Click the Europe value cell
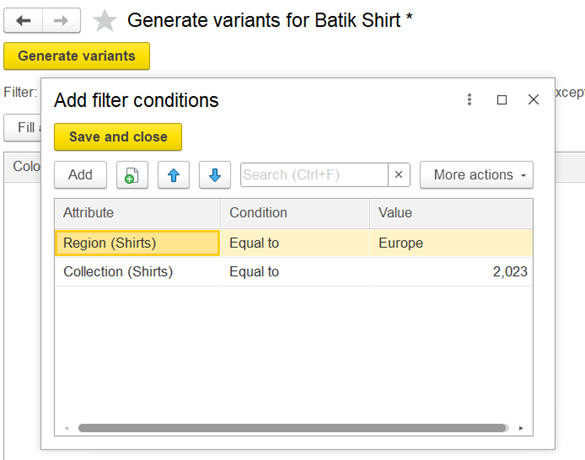The width and height of the screenshot is (585, 460). [451, 243]
